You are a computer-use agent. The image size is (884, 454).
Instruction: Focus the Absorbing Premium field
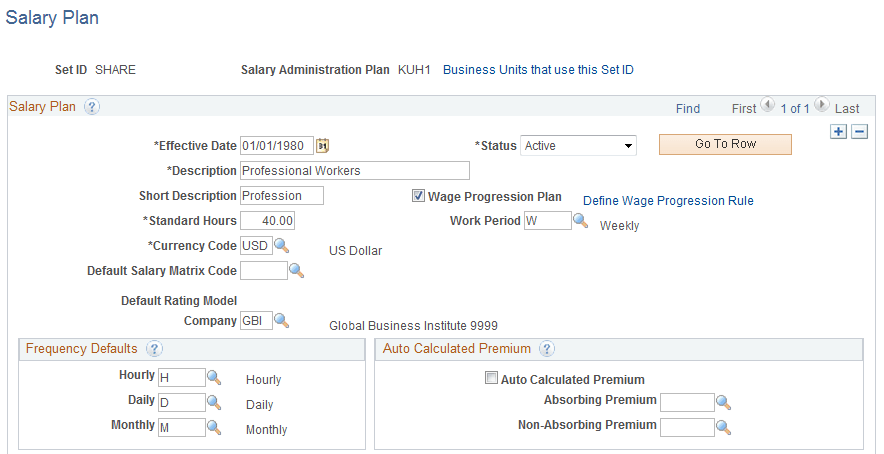pos(687,403)
